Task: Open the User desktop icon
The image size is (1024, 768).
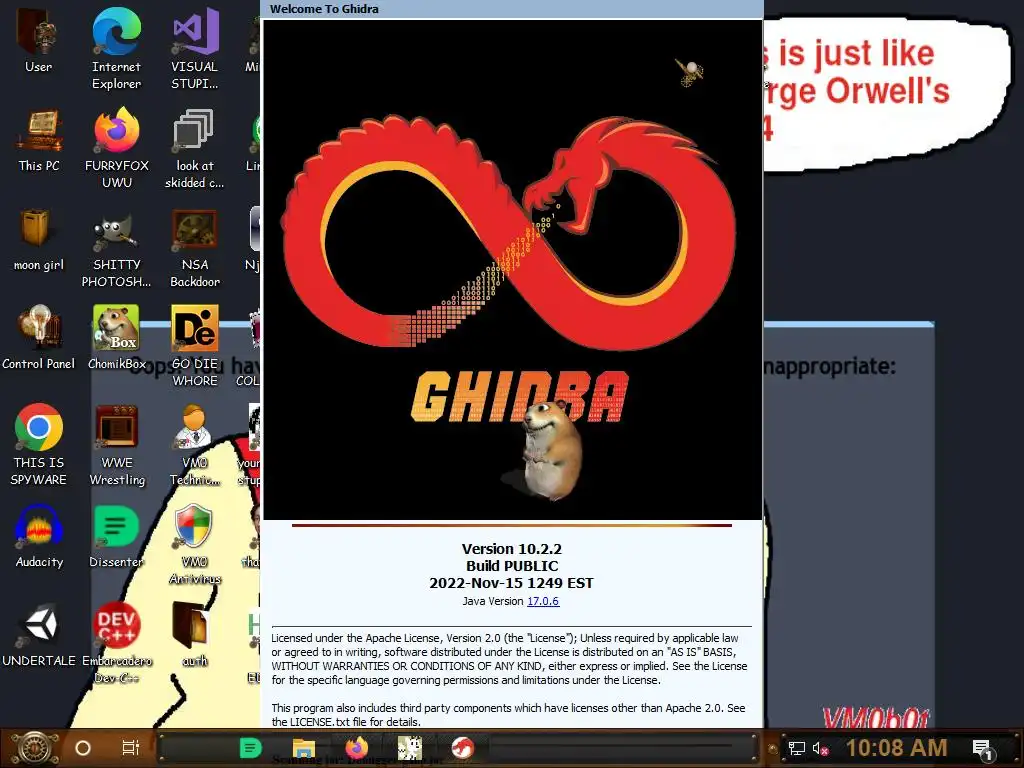Action: point(39,39)
